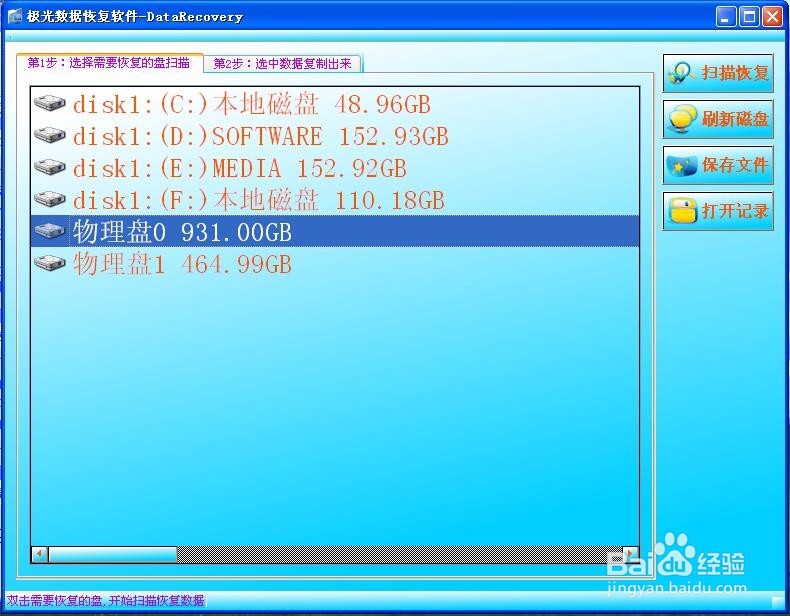
Task: Click the drive icon beside disk1 (F:)
Action: 50,199
